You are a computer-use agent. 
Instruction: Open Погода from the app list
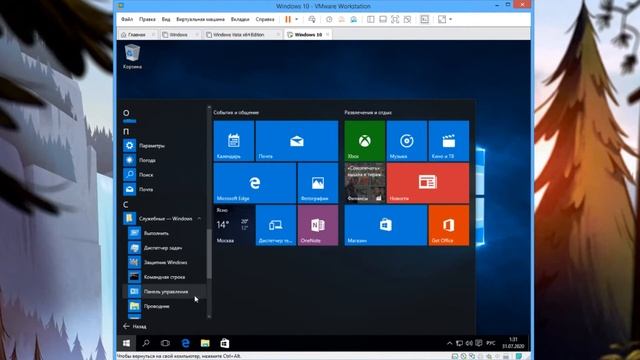point(164,160)
